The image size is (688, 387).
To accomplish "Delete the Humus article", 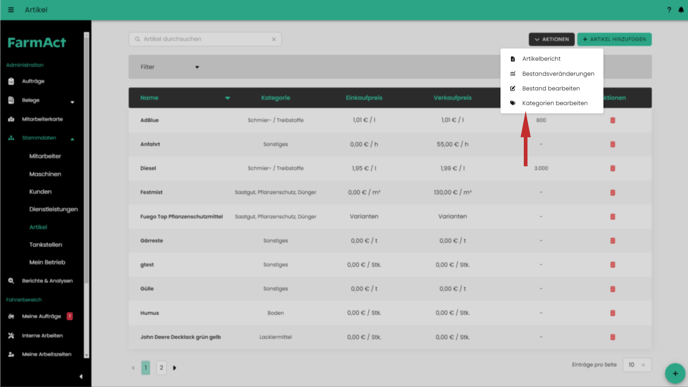I will point(613,313).
